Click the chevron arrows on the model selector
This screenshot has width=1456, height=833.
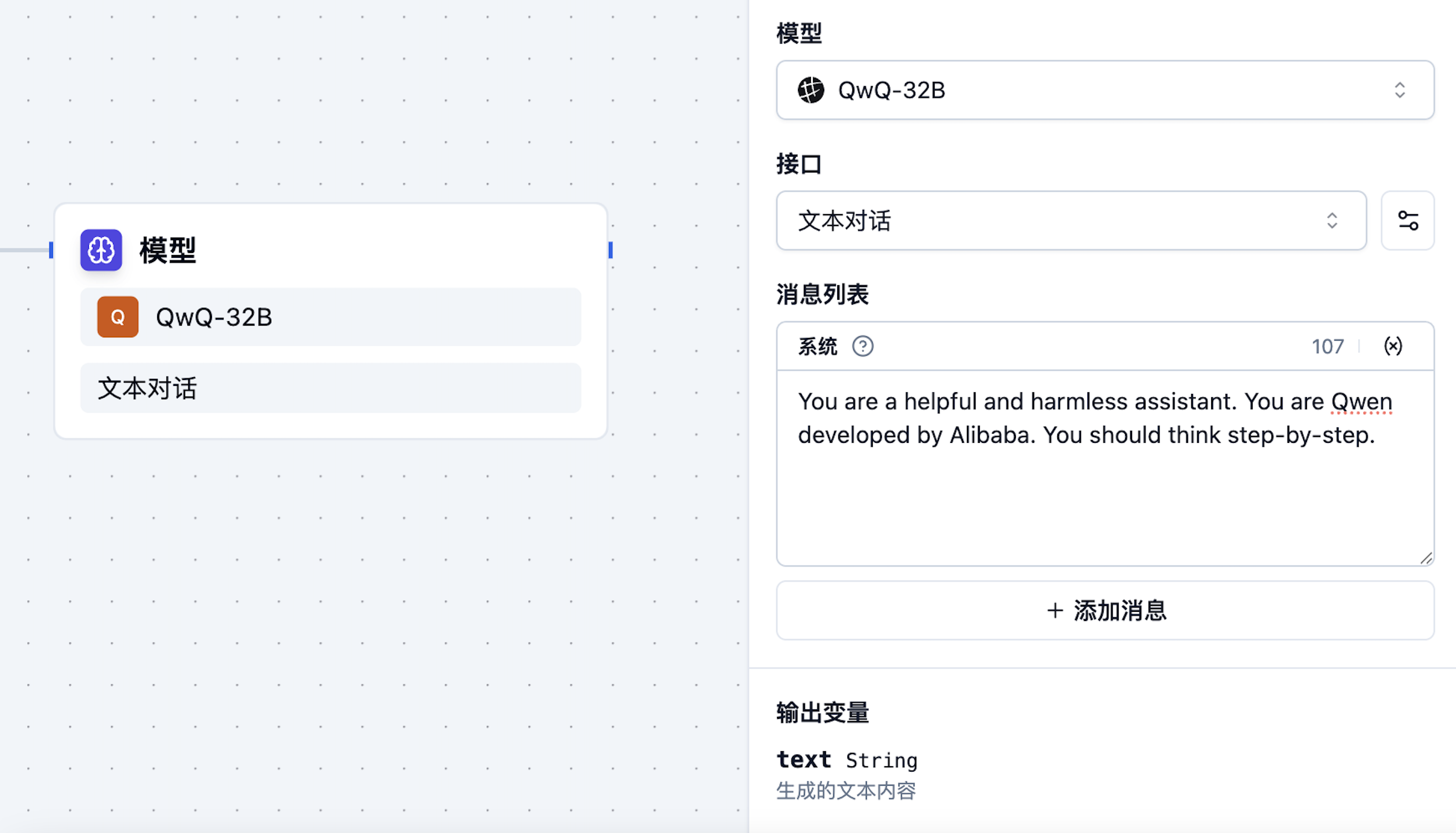(x=1400, y=90)
